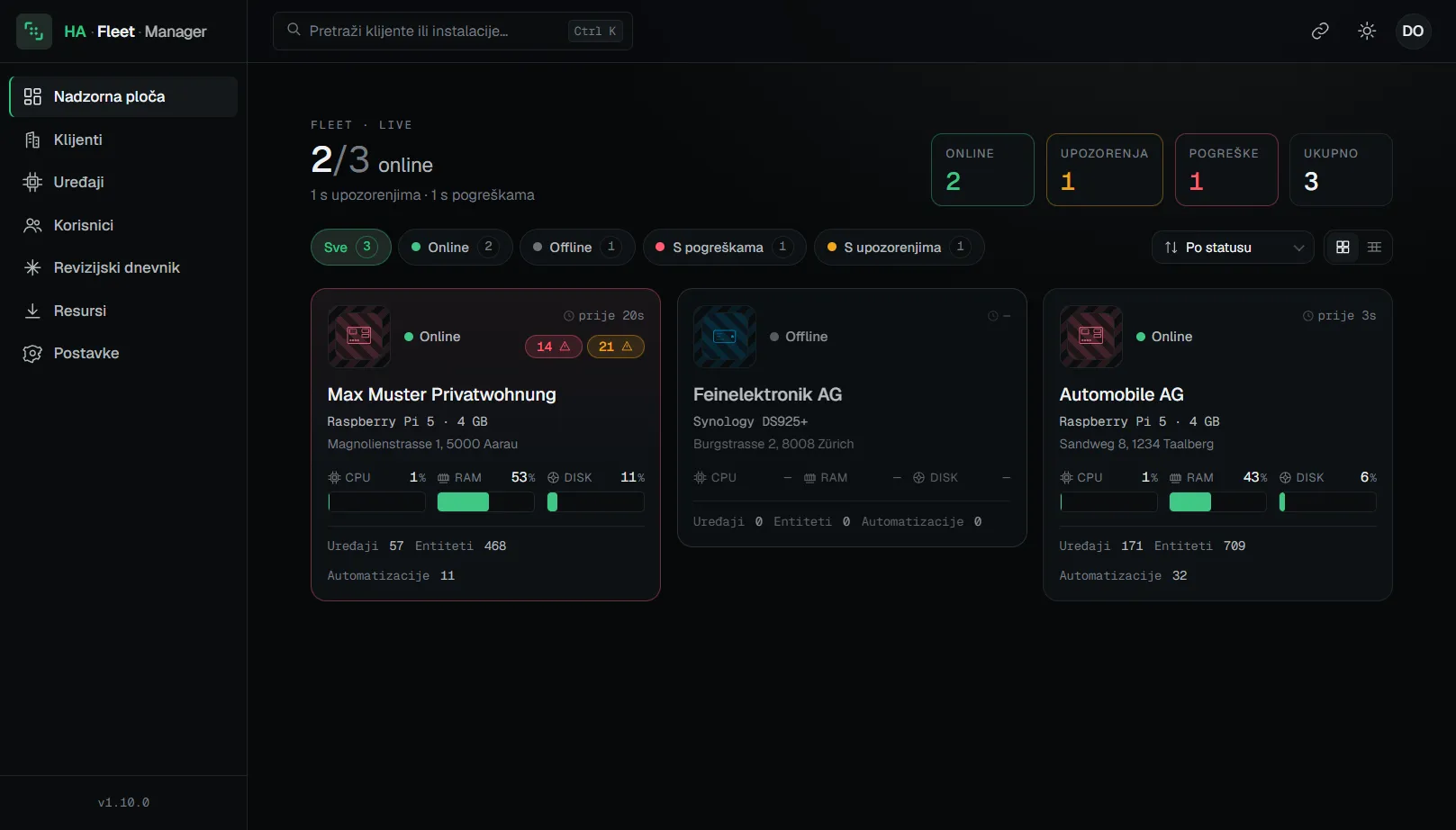1456x830 pixels.
Task: Switch to list view layout
Action: tap(1374, 248)
